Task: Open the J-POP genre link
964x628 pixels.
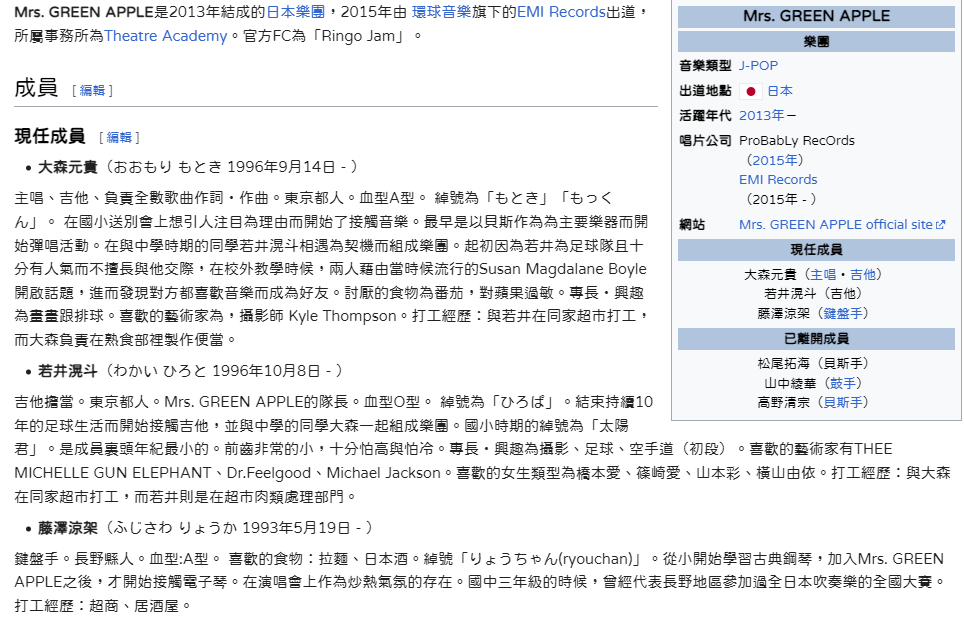Action: tap(759, 66)
